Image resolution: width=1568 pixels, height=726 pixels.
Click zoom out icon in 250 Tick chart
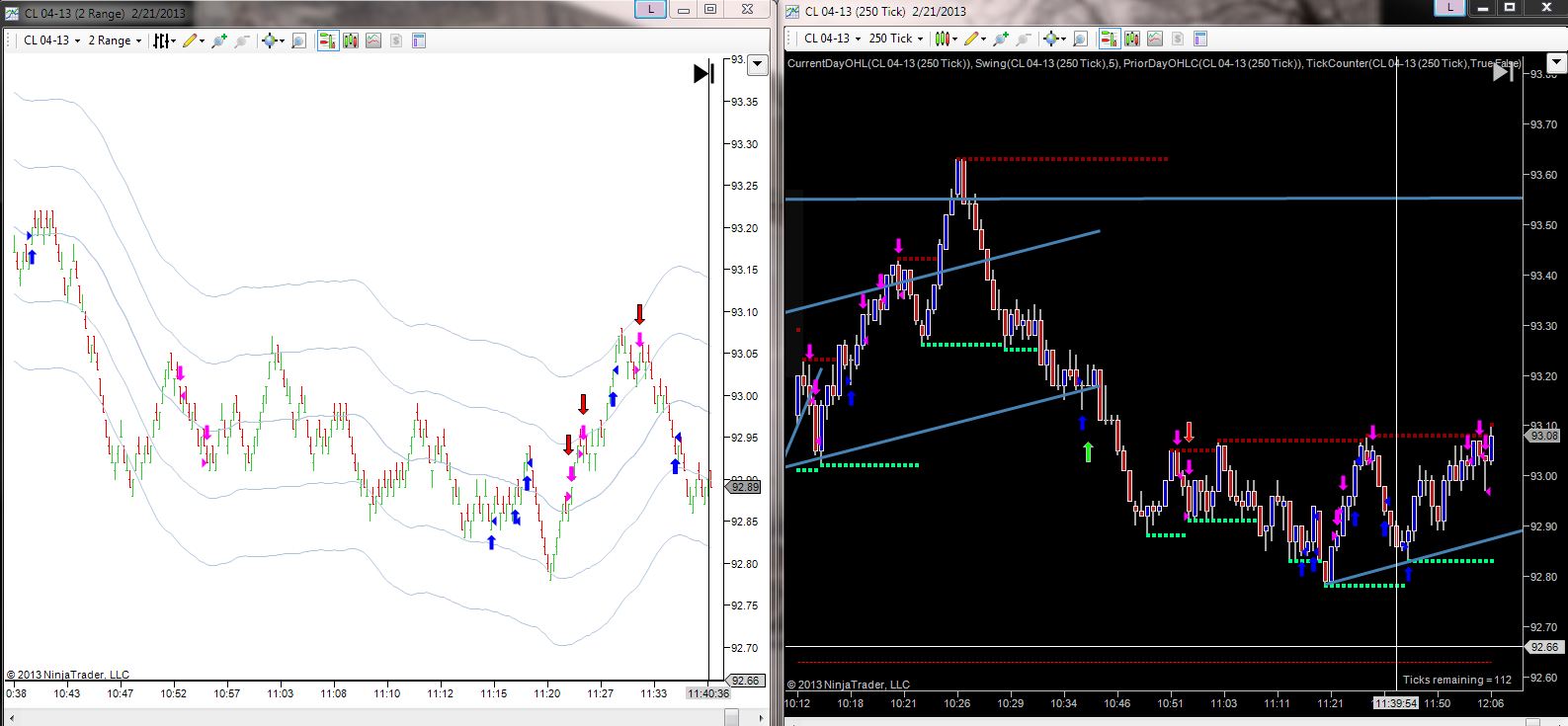point(1024,39)
